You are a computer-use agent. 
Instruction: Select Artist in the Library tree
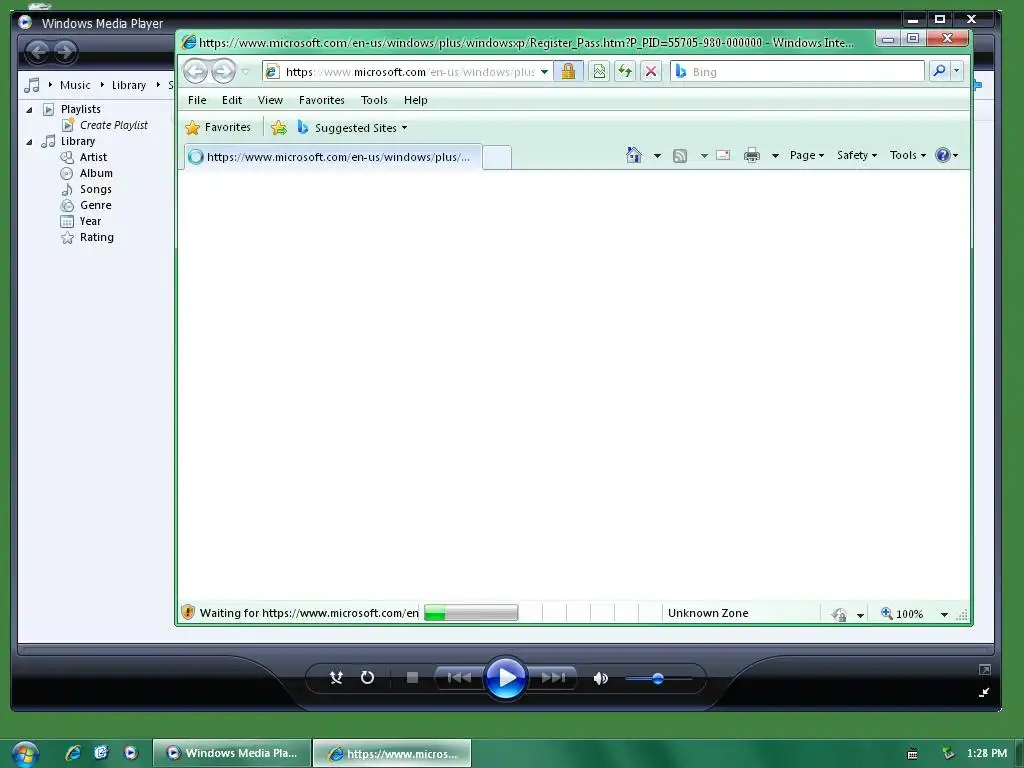point(84,157)
